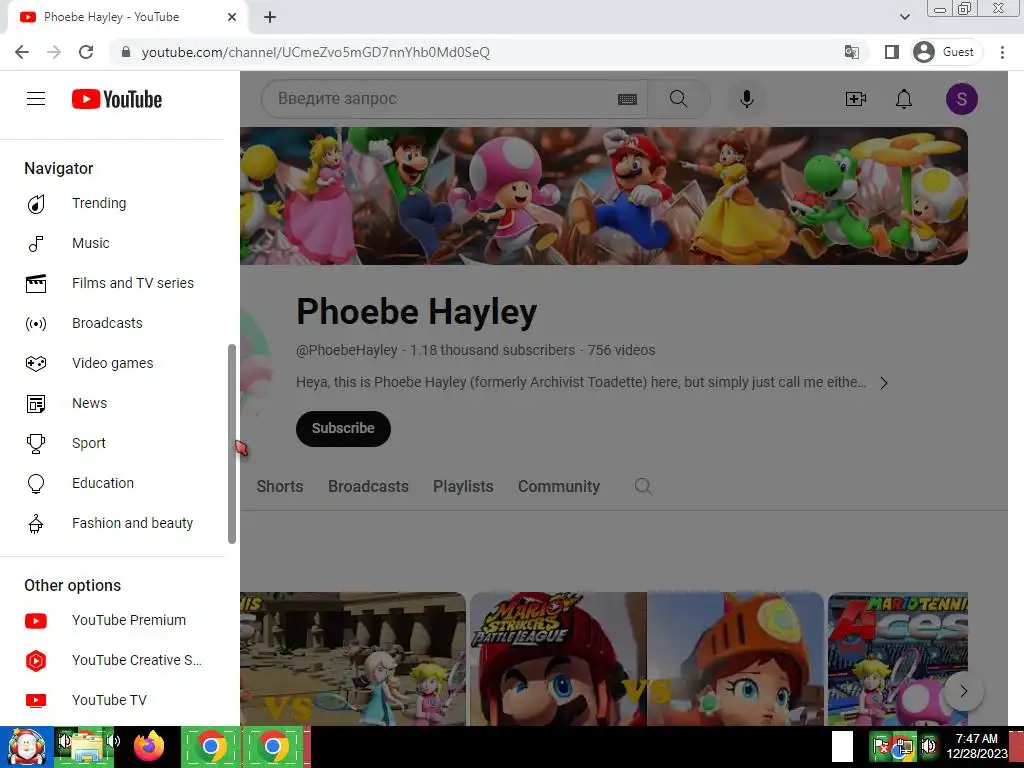Click the taskbar clock showing 7:47 AM
The image size is (1024, 768).
click(977, 746)
